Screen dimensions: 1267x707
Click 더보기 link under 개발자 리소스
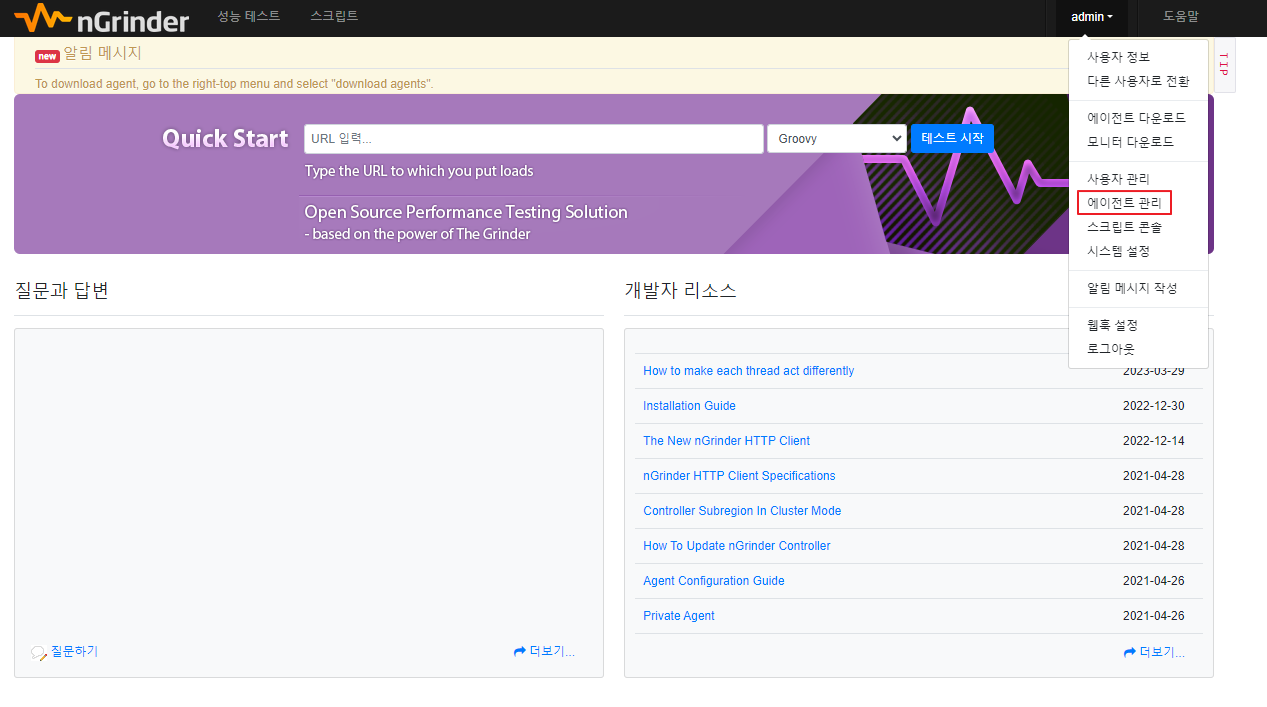click(1162, 652)
